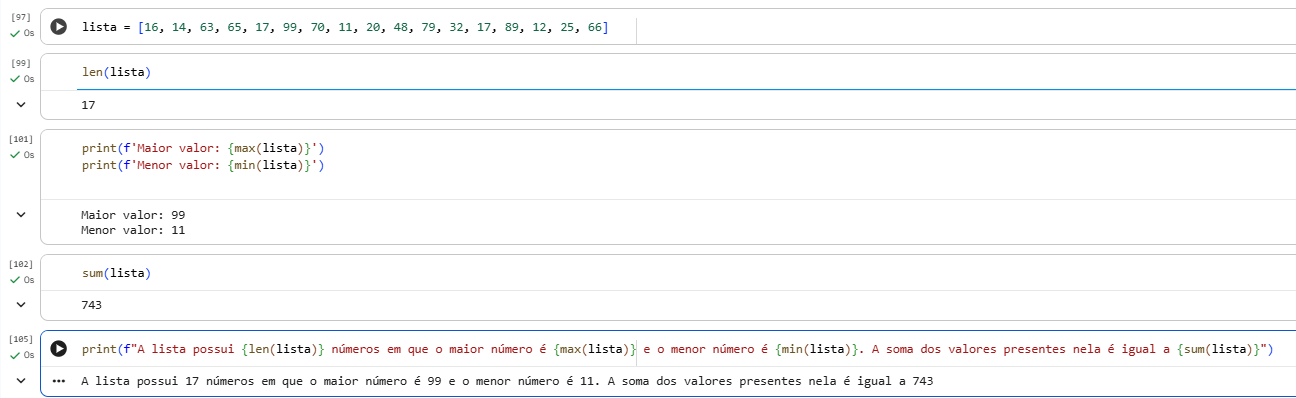Collapse the output showing 17
The image size is (1296, 398).
coord(21,104)
